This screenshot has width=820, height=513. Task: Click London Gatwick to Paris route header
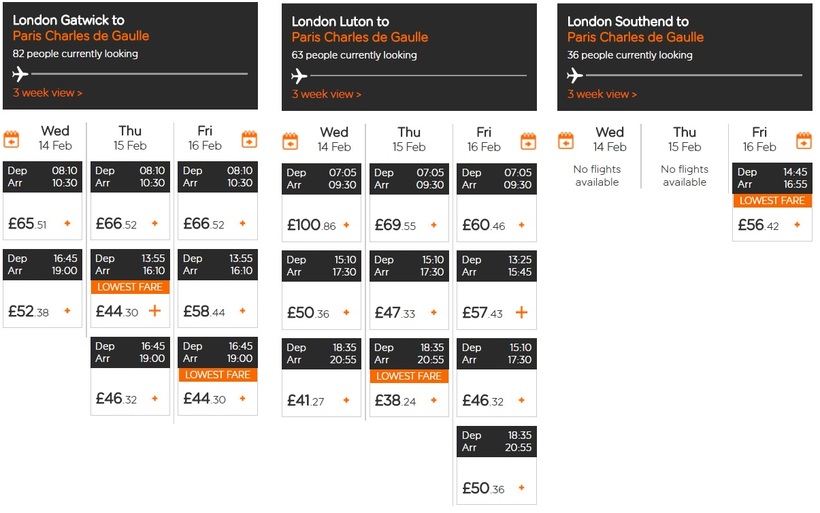point(81,28)
